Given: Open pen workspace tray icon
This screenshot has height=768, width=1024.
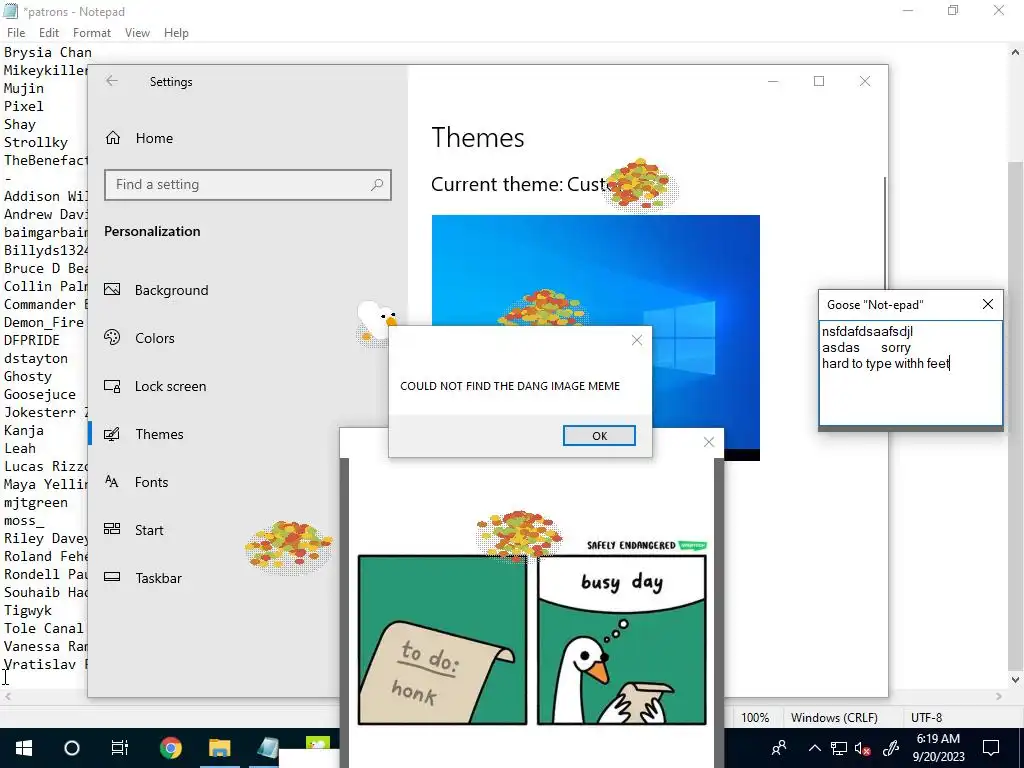Looking at the screenshot, I should click(891, 748).
